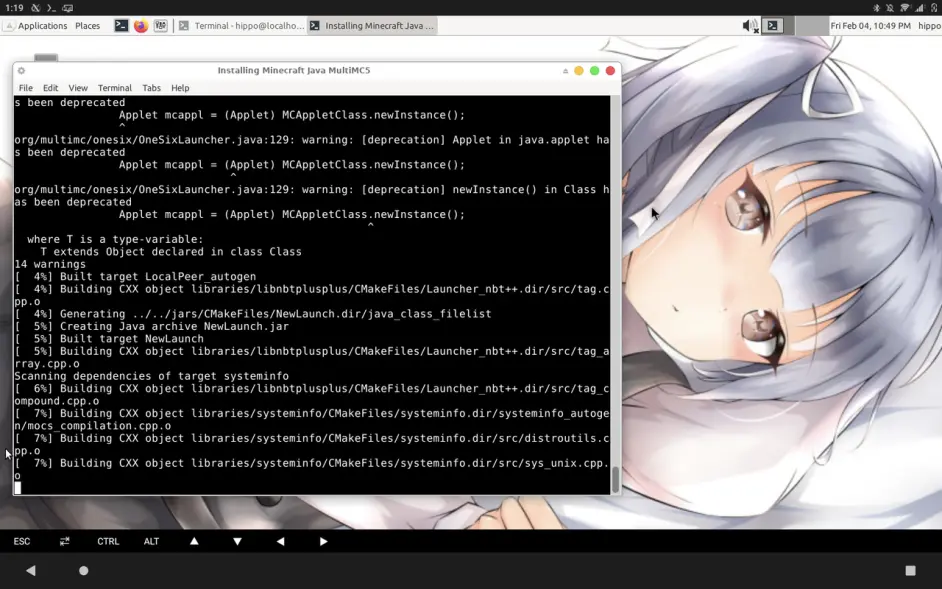Tap the Android home circle button

click(x=84, y=570)
